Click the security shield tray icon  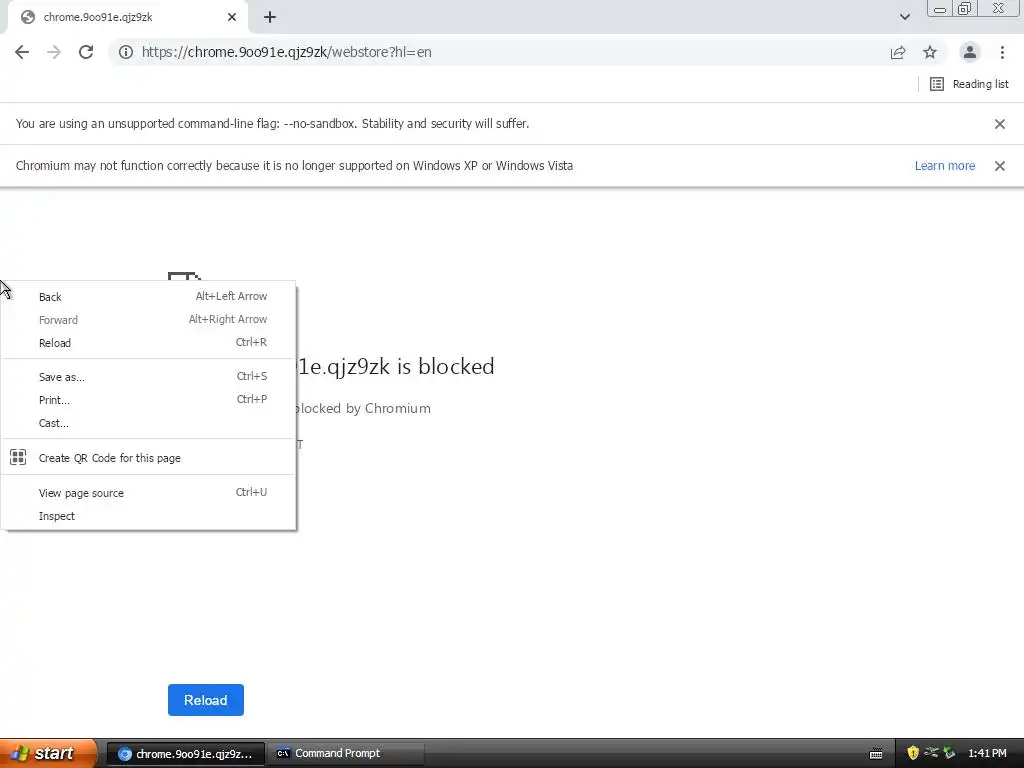click(913, 754)
